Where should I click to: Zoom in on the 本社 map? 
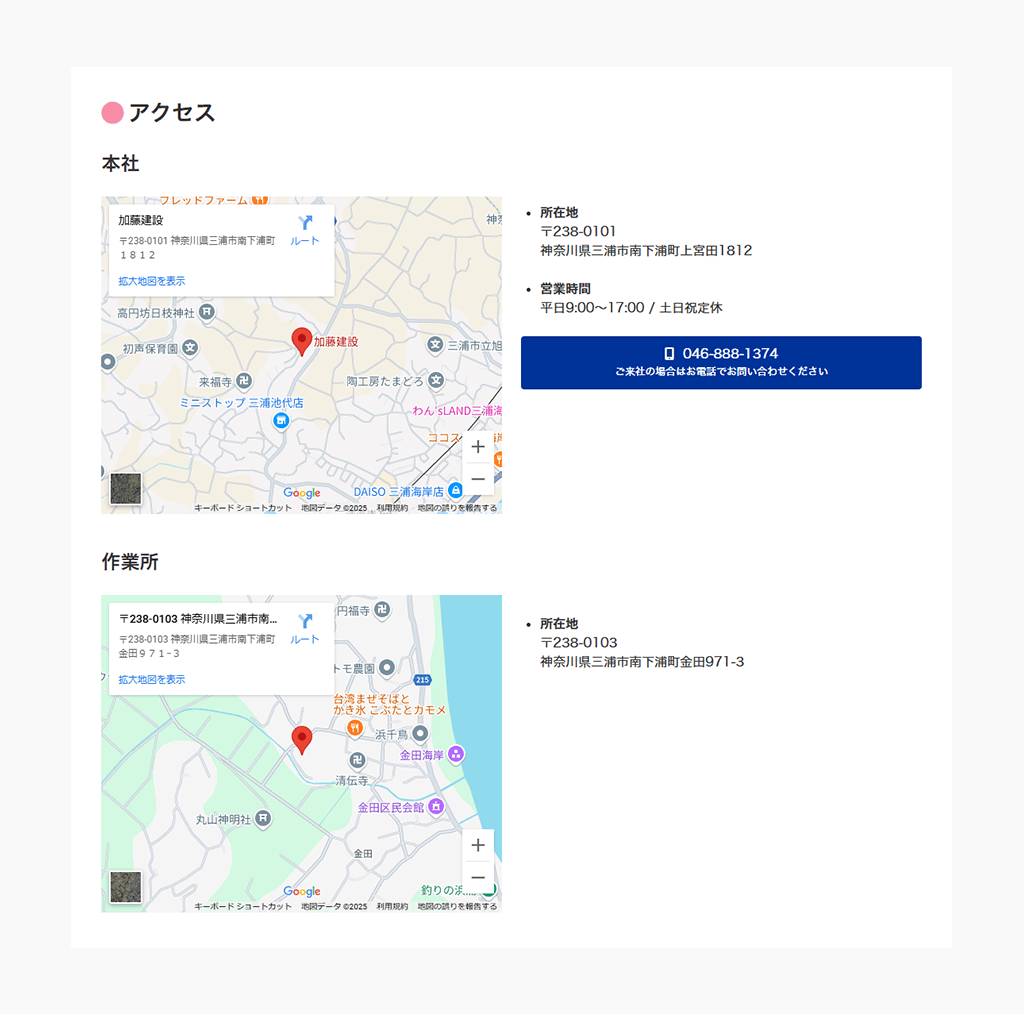(478, 447)
